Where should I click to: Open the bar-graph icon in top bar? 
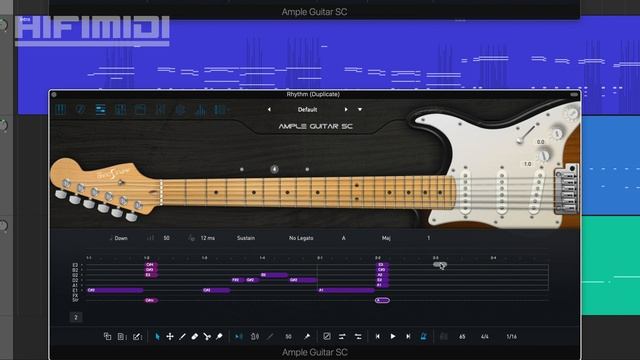point(200,109)
